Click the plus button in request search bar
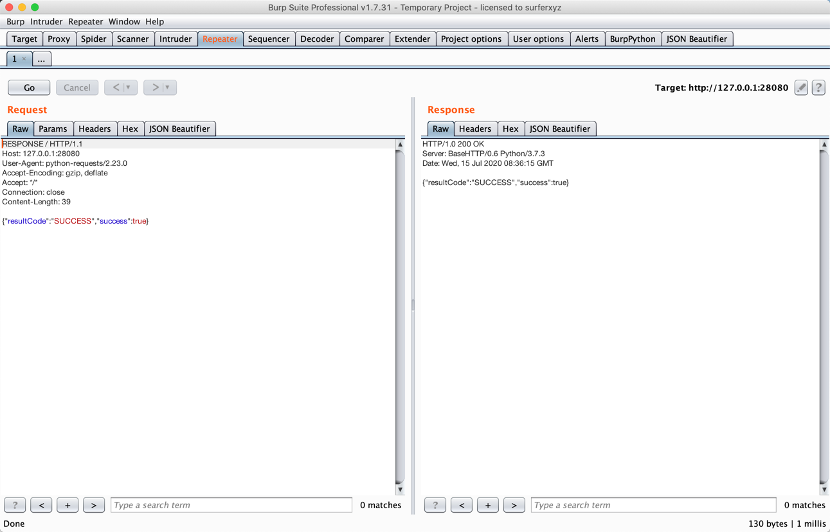Viewport: 830px width, 532px height. pyautogui.click(x=67, y=505)
